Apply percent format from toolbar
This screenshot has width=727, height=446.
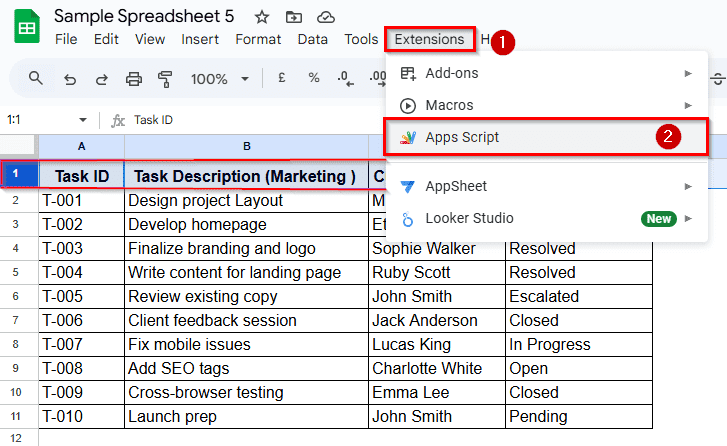313,78
